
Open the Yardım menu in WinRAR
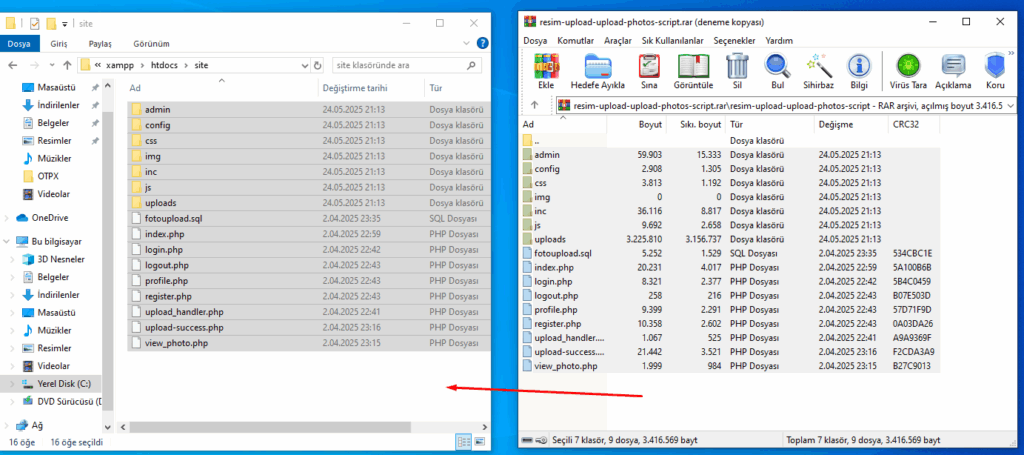pyautogui.click(x=779, y=40)
